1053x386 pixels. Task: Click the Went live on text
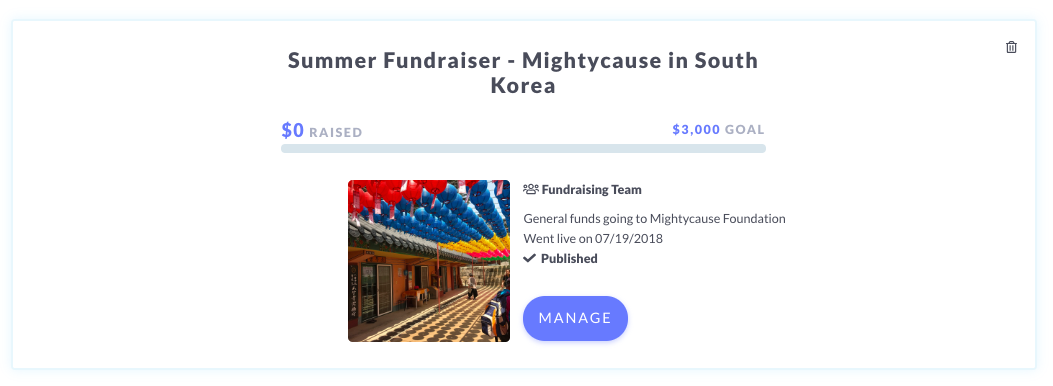pyautogui.click(x=557, y=238)
